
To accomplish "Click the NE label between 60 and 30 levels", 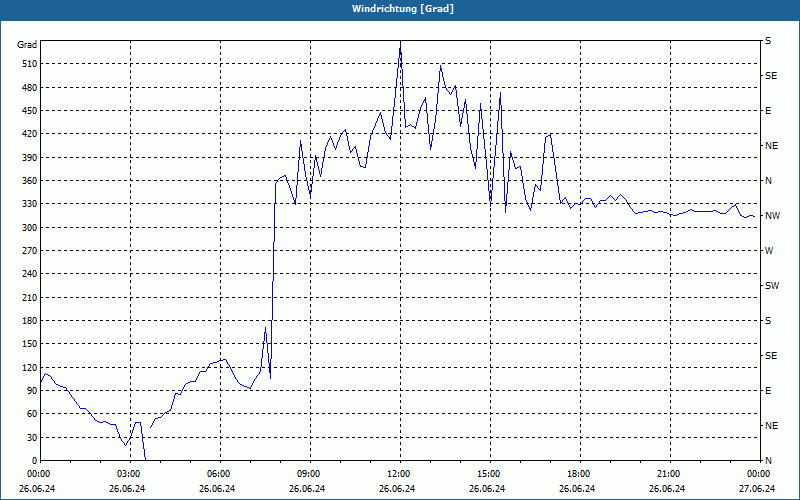I will point(771,426).
